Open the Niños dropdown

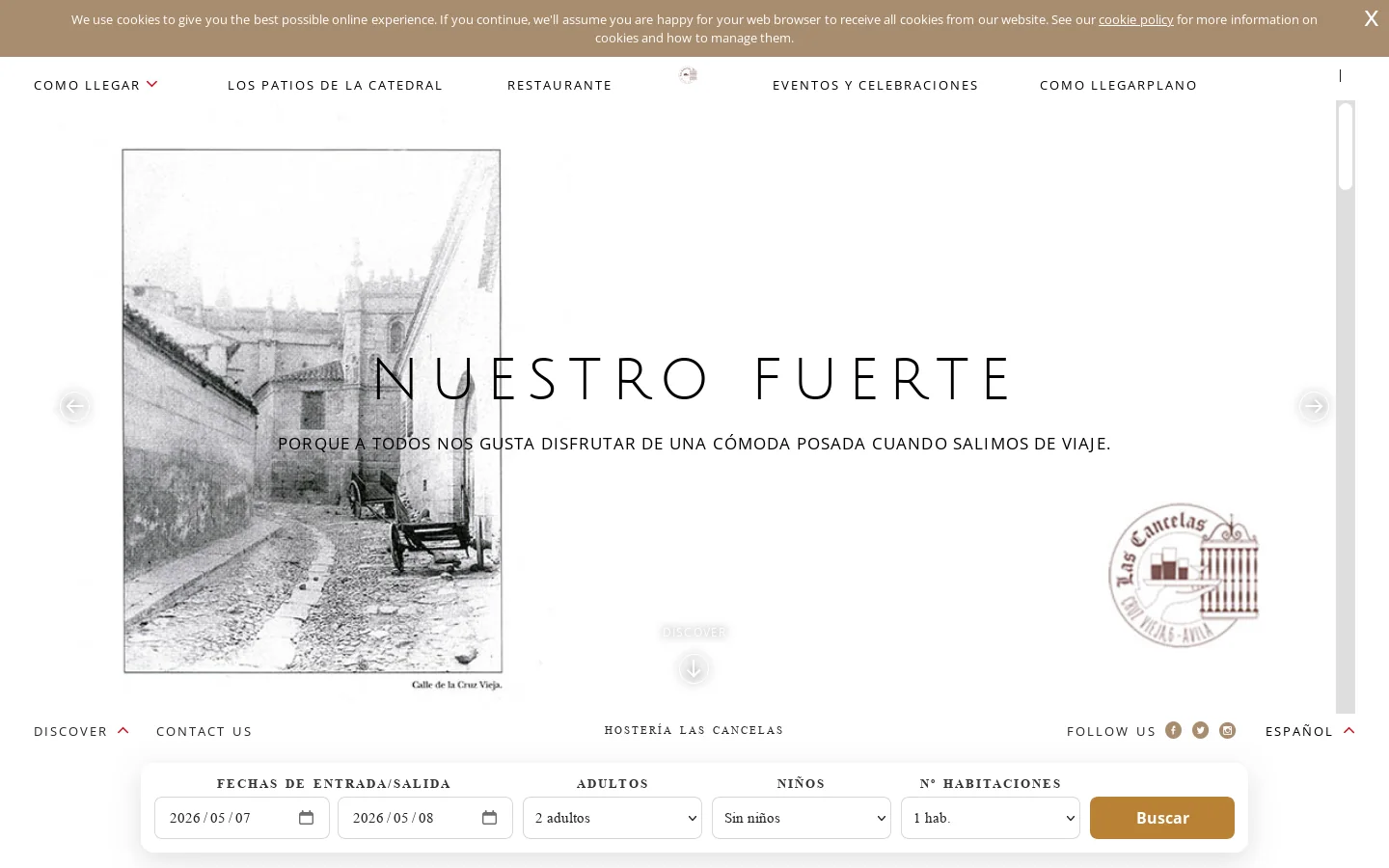tap(802, 818)
